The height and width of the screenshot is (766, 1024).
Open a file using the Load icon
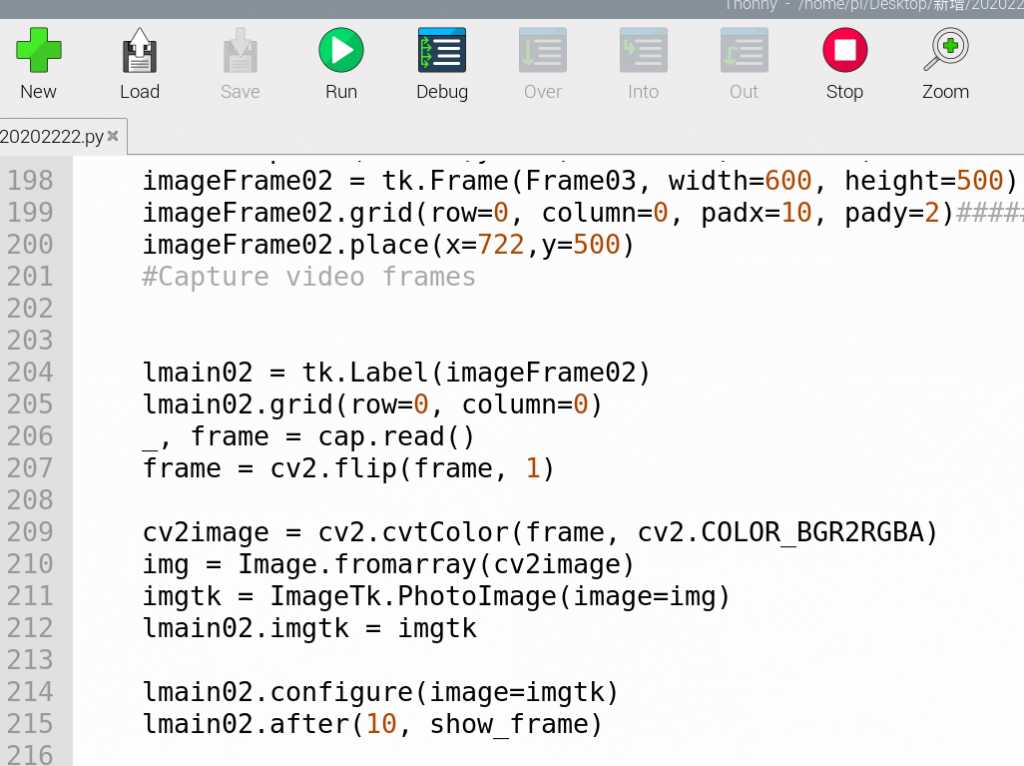139,50
